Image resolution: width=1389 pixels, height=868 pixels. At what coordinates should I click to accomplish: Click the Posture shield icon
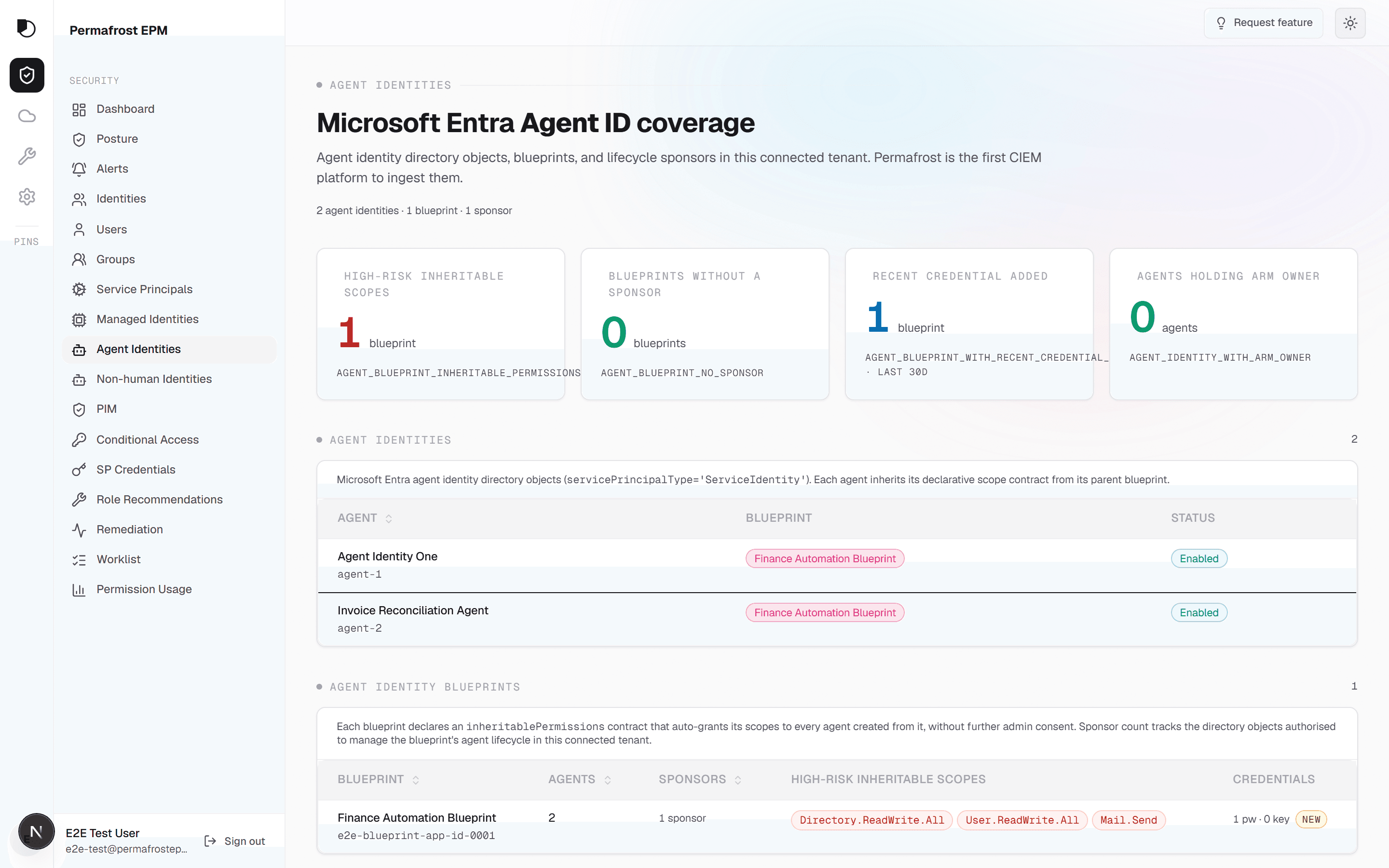coord(79,139)
